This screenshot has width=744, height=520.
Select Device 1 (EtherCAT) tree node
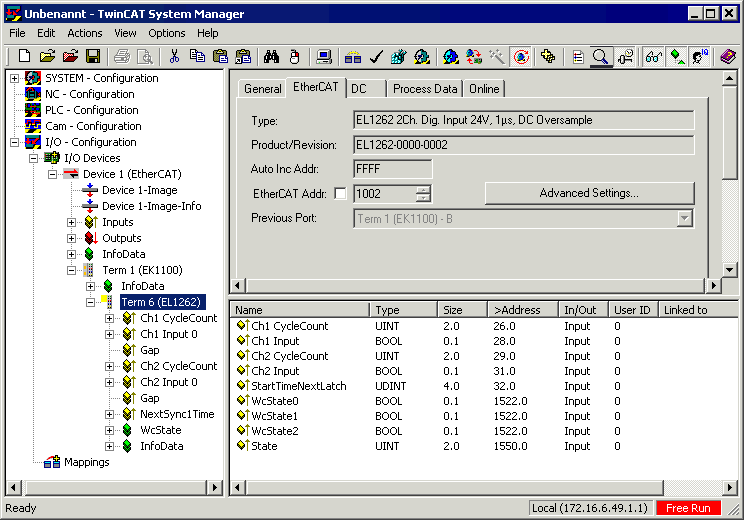pos(132,174)
